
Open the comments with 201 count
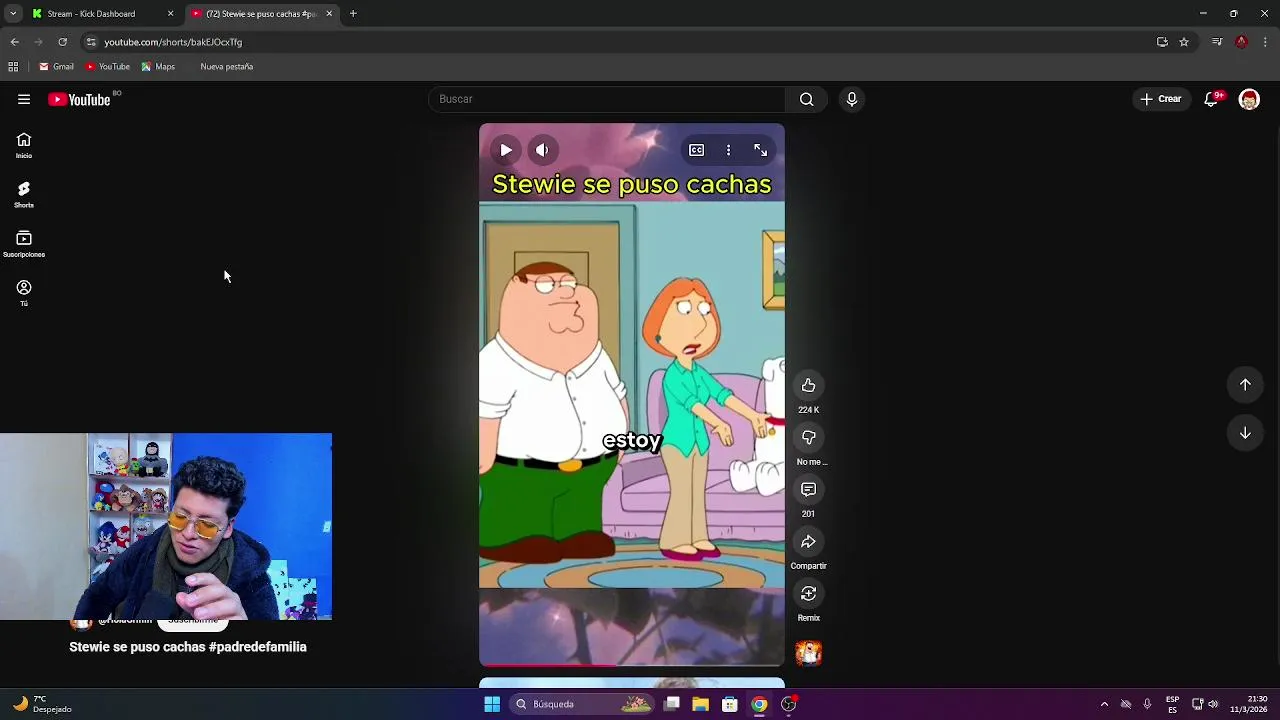[x=808, y=490]
